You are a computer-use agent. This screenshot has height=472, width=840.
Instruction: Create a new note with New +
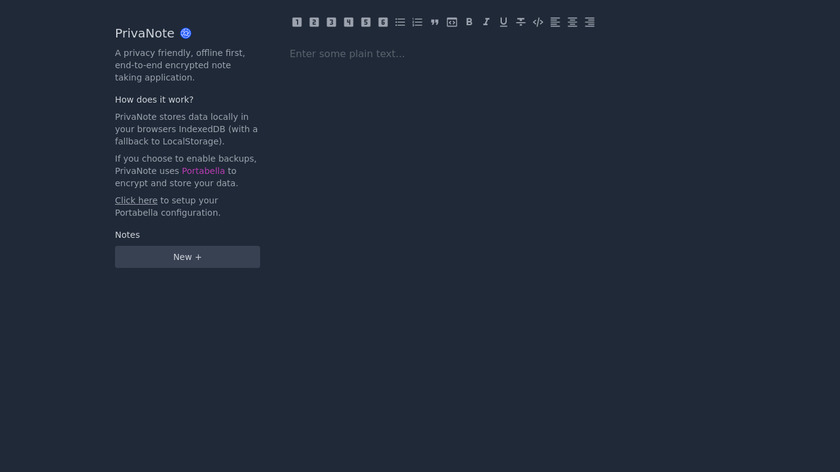coord(188,257)
